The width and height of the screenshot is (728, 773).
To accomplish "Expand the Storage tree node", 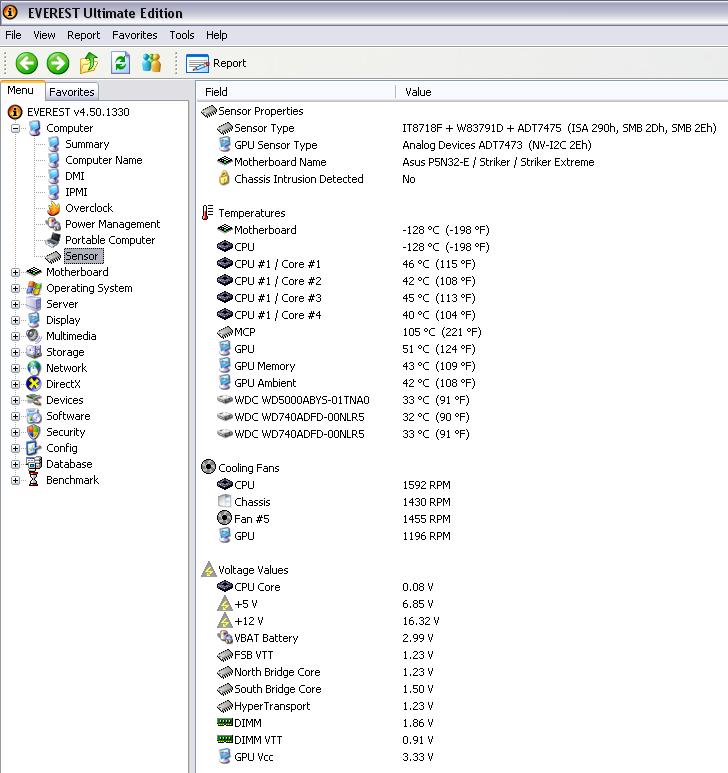I will tap(16, 352).
